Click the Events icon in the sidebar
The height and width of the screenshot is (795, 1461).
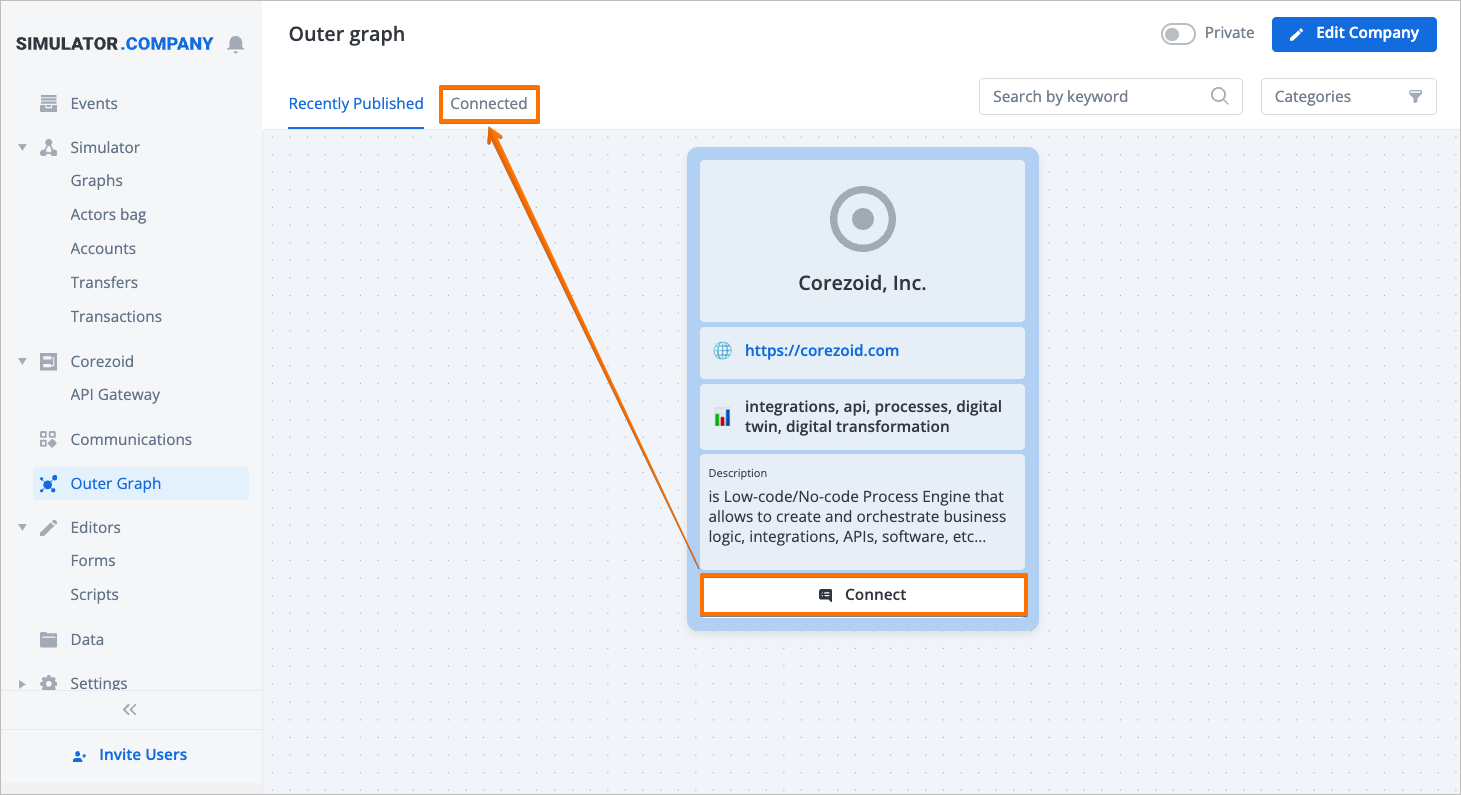click(x=48, y=103)
